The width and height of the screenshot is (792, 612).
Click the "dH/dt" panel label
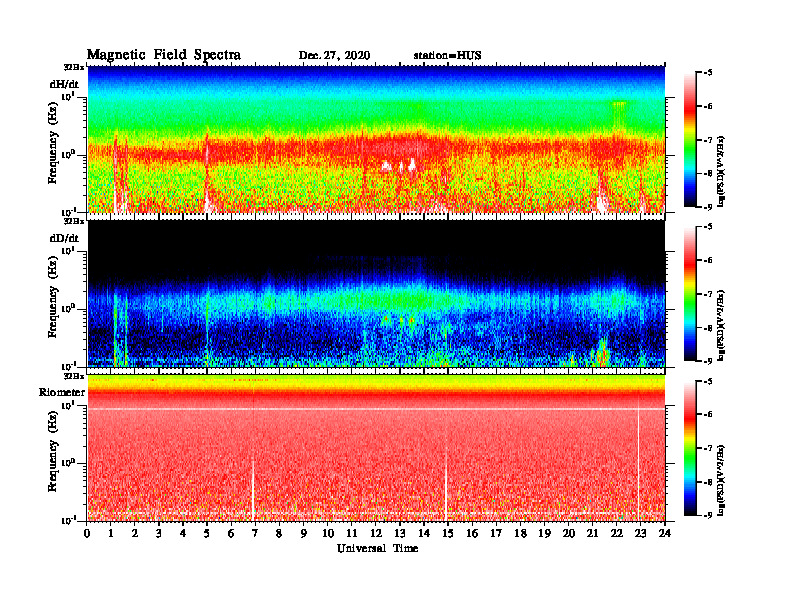pos(64,84)
